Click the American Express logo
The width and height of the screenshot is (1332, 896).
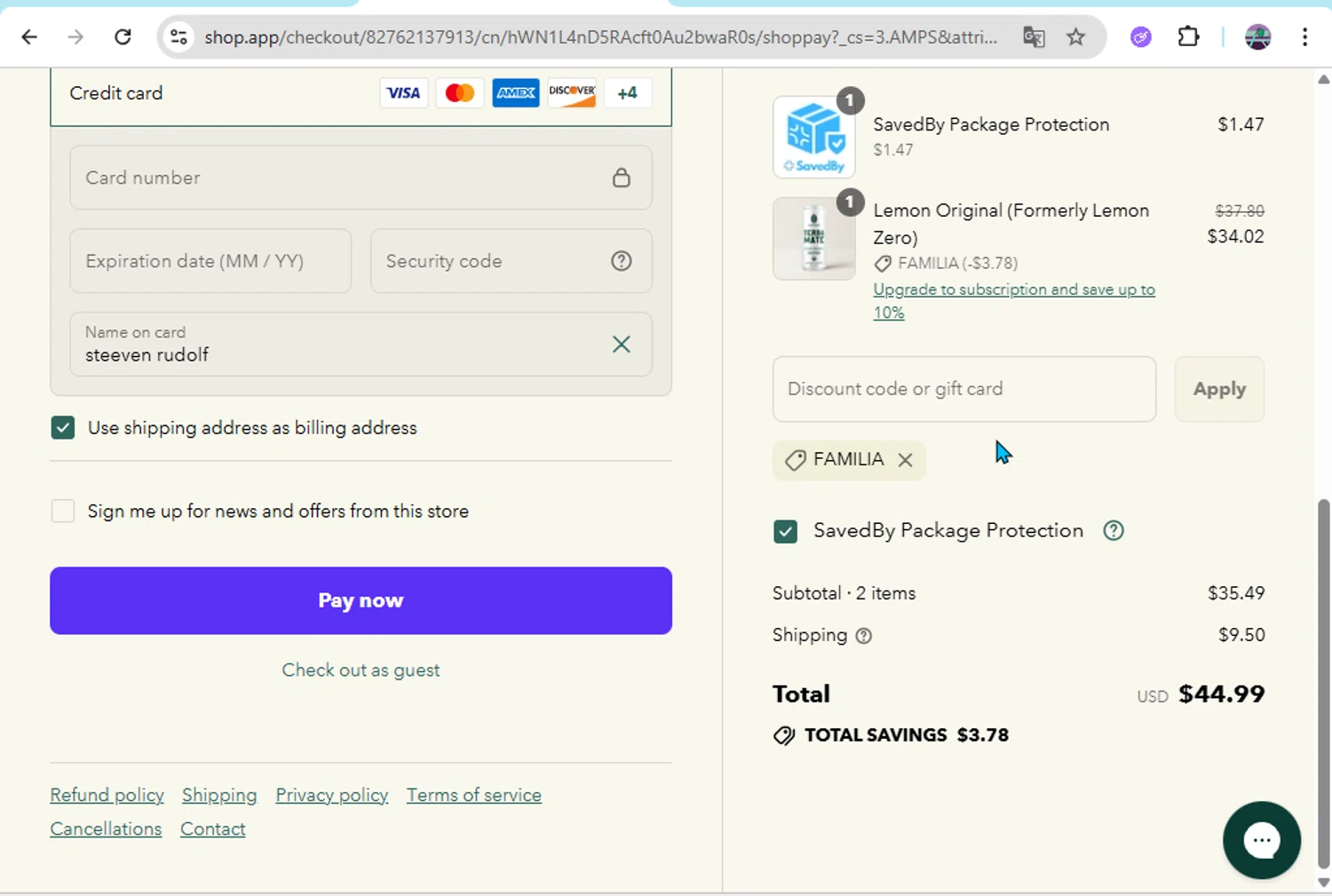516,92
